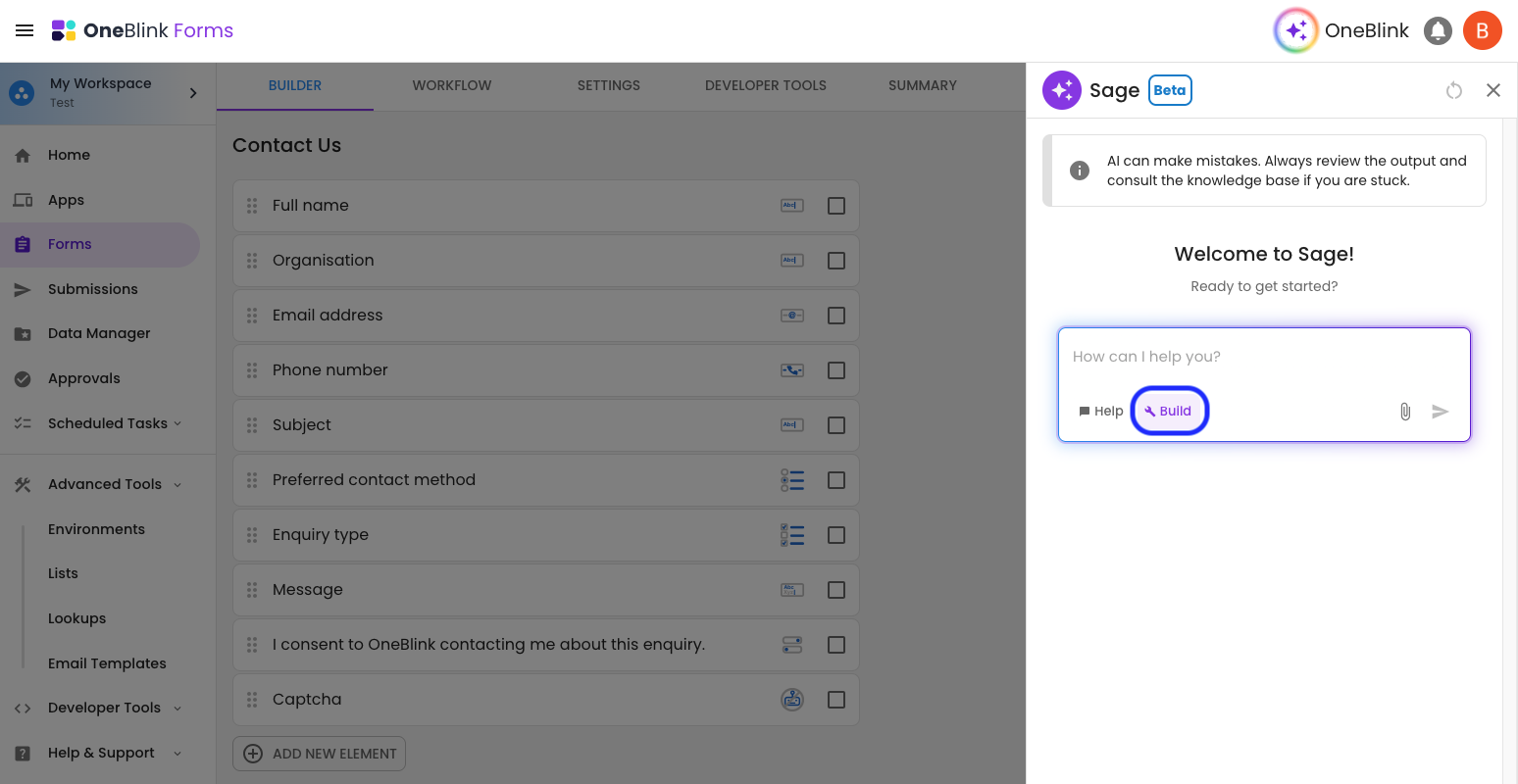Close the Sage panel
Screen dimensions: 1518x784
pyautogui.click(x=1493, y=90)
